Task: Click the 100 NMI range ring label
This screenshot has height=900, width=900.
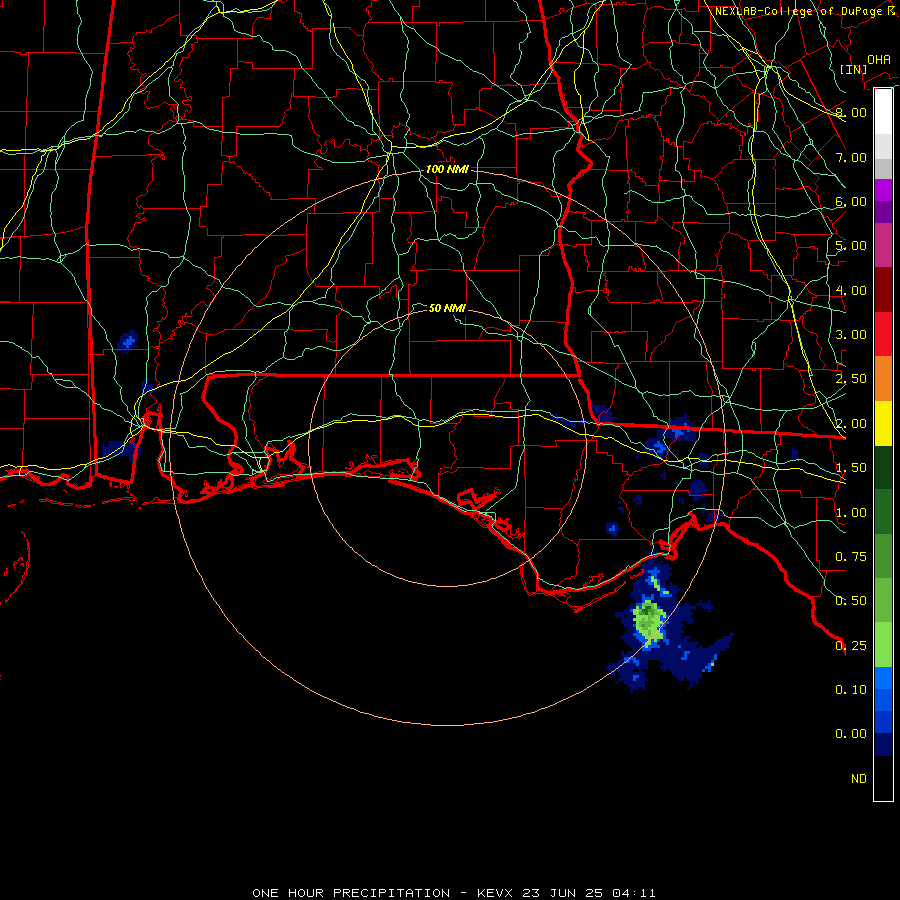Action: point(447,169)
